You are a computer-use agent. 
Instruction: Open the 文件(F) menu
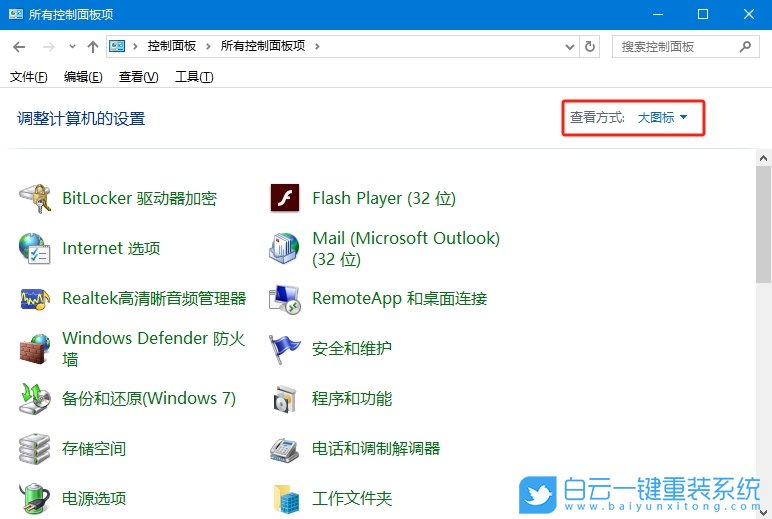[x=29, y=77]
